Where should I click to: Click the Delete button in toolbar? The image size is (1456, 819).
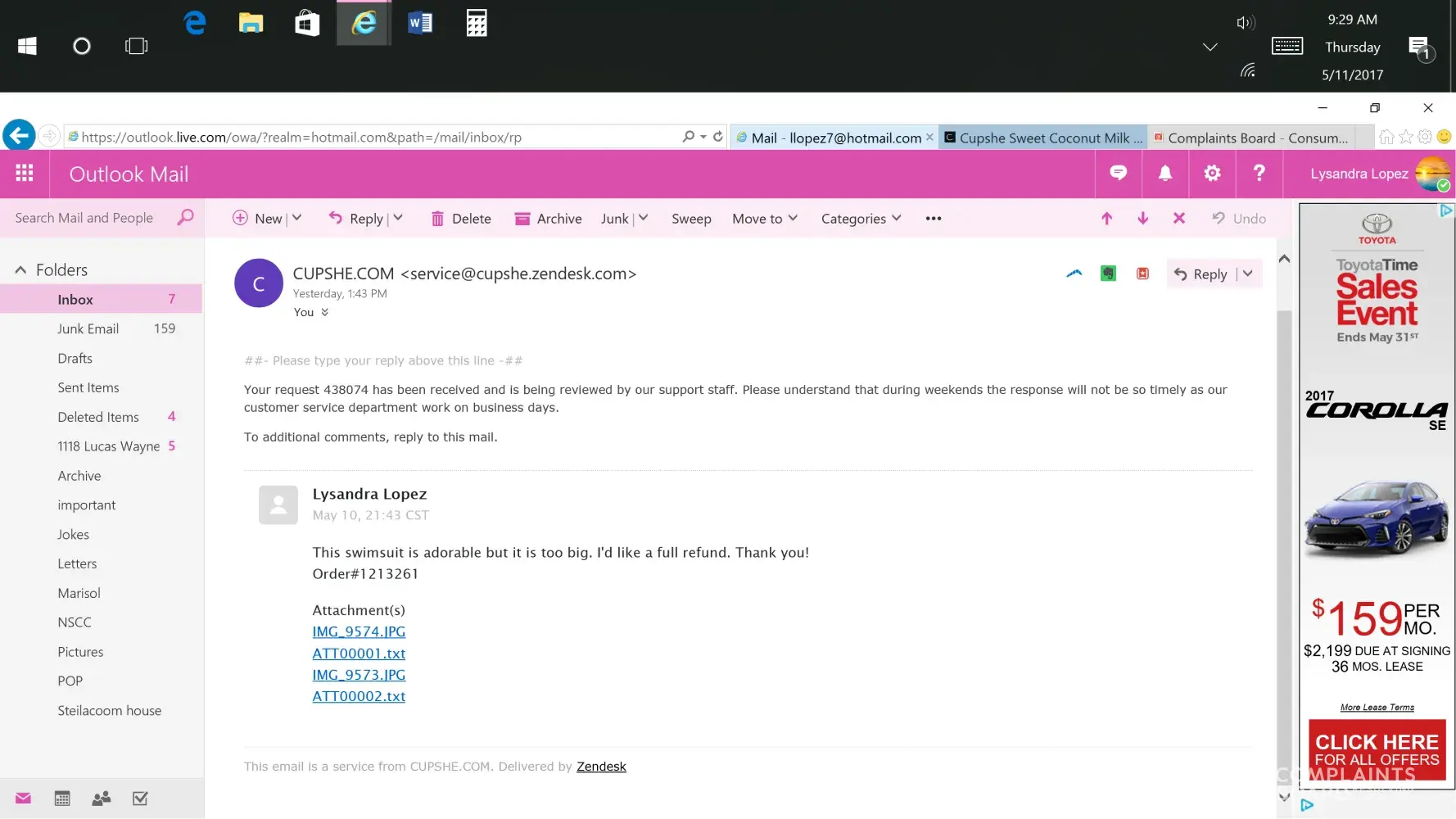[461, 219]
